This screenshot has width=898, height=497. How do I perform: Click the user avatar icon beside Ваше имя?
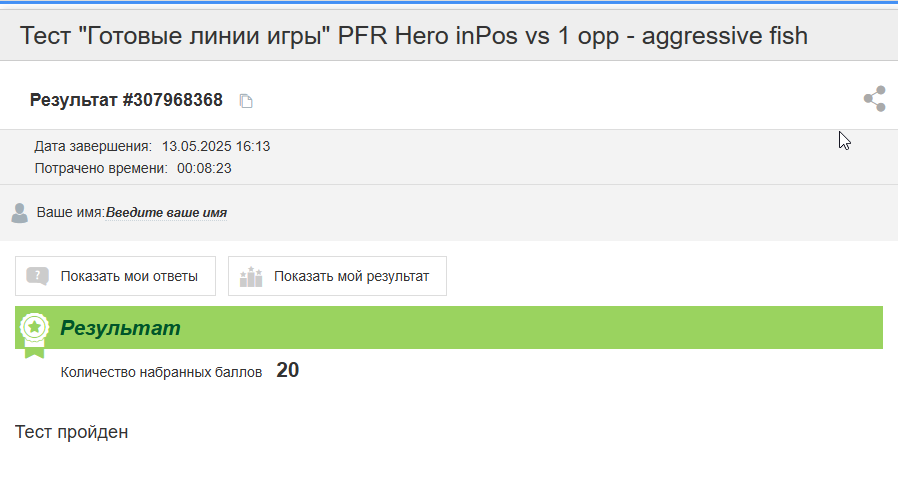tap(19, 213)
